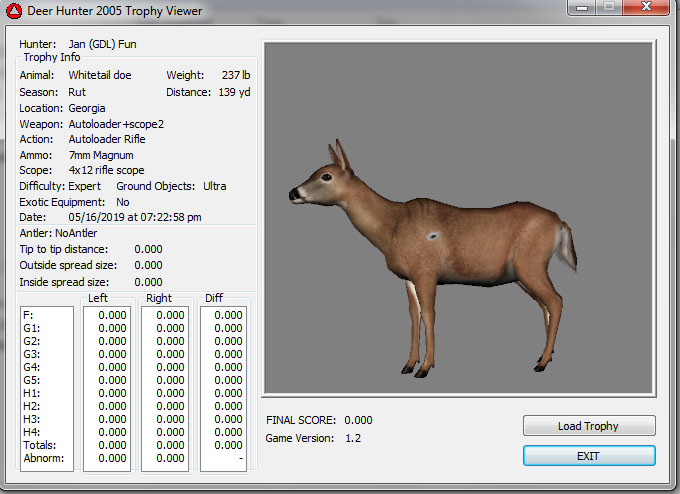This screenshot has width=680, height=494.
Task: Maximize the Trophy Viewer window
Action: [x=607, y=8]
